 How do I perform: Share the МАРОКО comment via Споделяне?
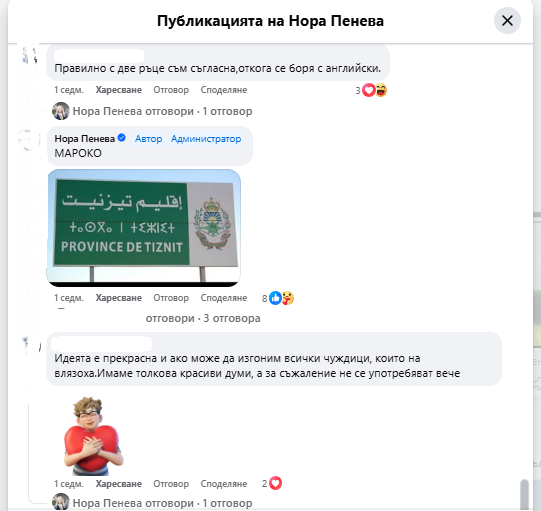click(x=224, y=298)
